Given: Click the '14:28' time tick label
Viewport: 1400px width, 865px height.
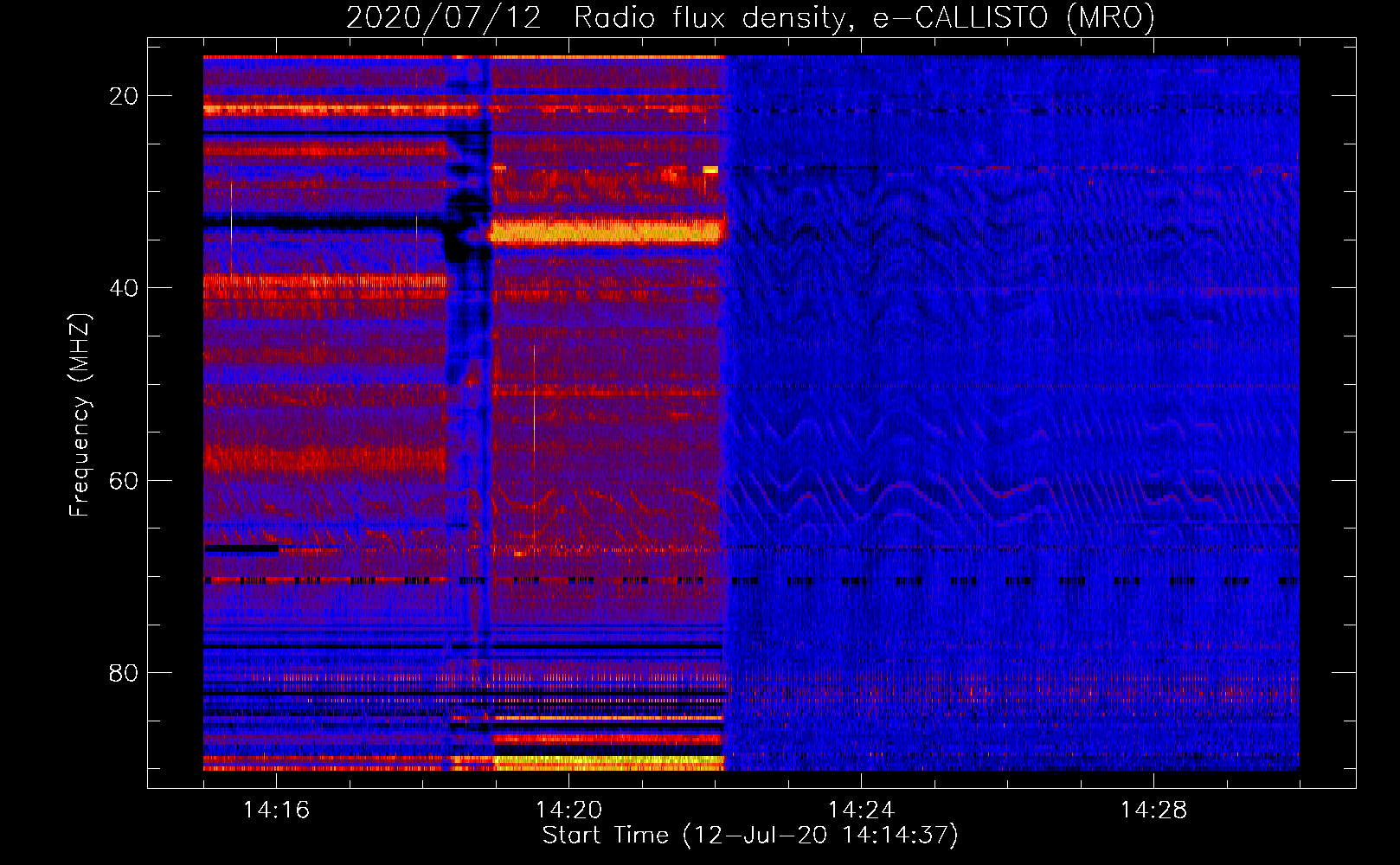Looking at the screenshot, I should click(1153, 811).
